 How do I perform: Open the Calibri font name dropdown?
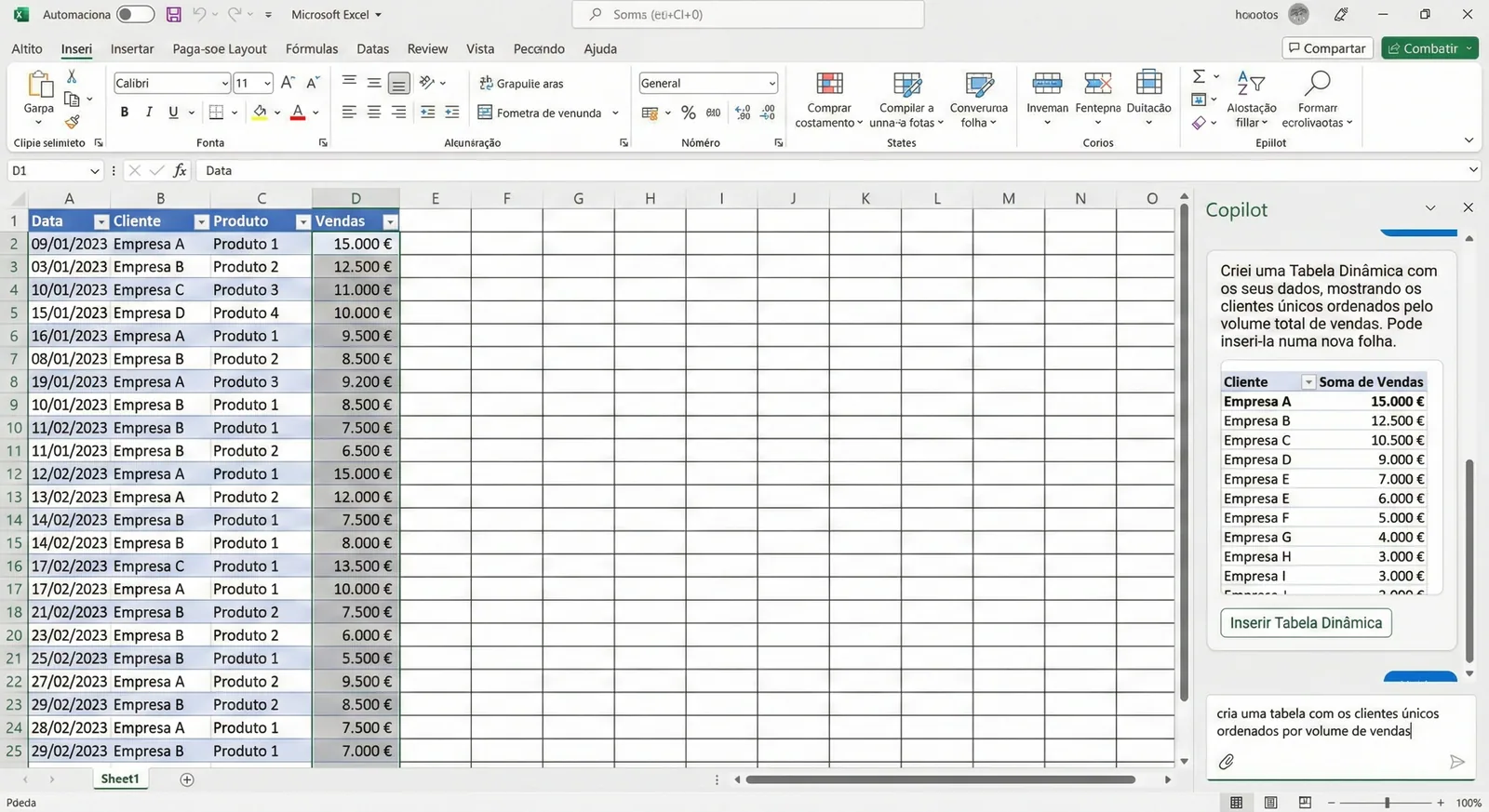coord(224,84)
